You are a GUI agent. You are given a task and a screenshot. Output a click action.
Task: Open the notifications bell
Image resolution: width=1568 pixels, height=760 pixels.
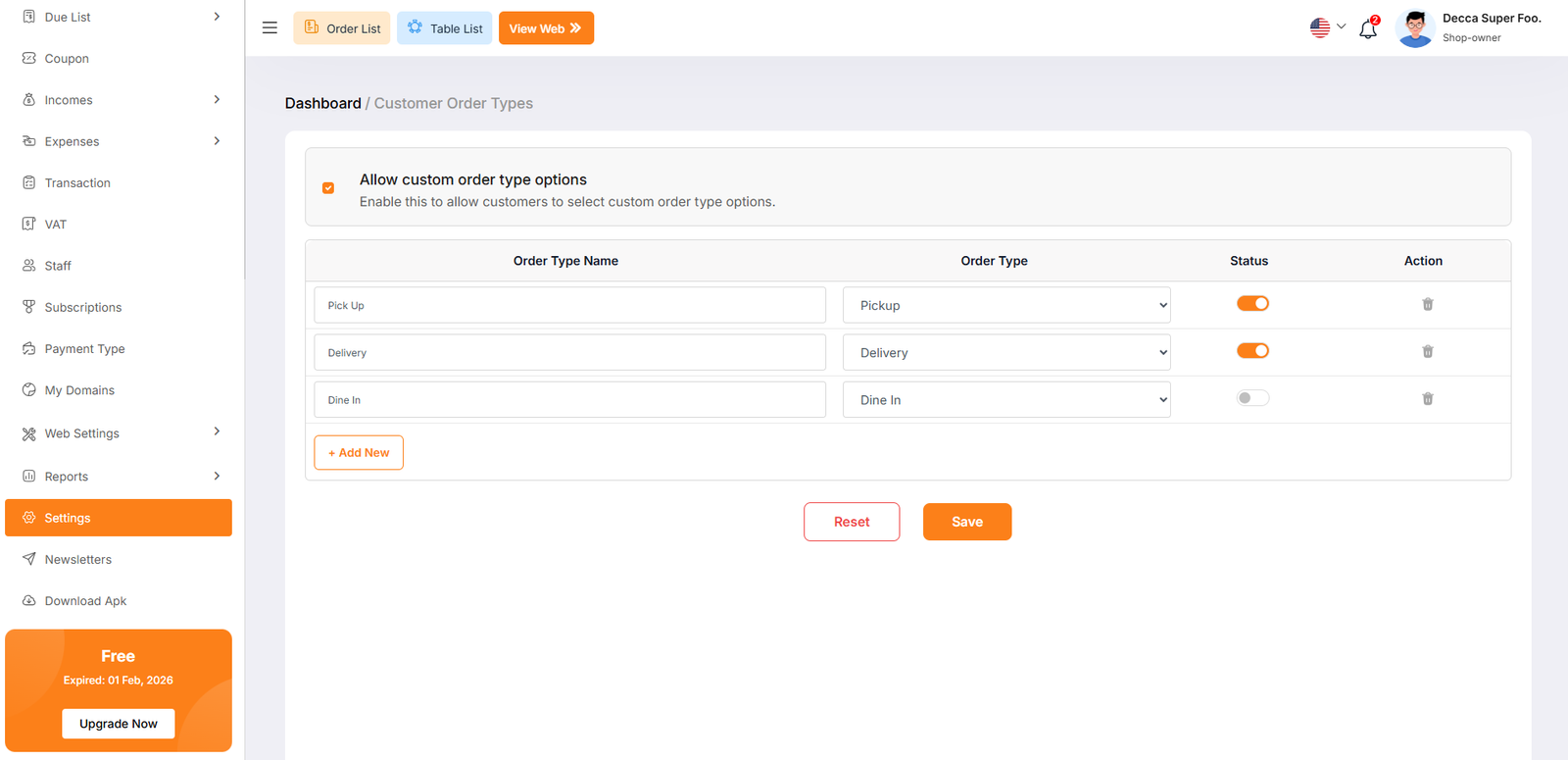click(x=1368, y=28)
